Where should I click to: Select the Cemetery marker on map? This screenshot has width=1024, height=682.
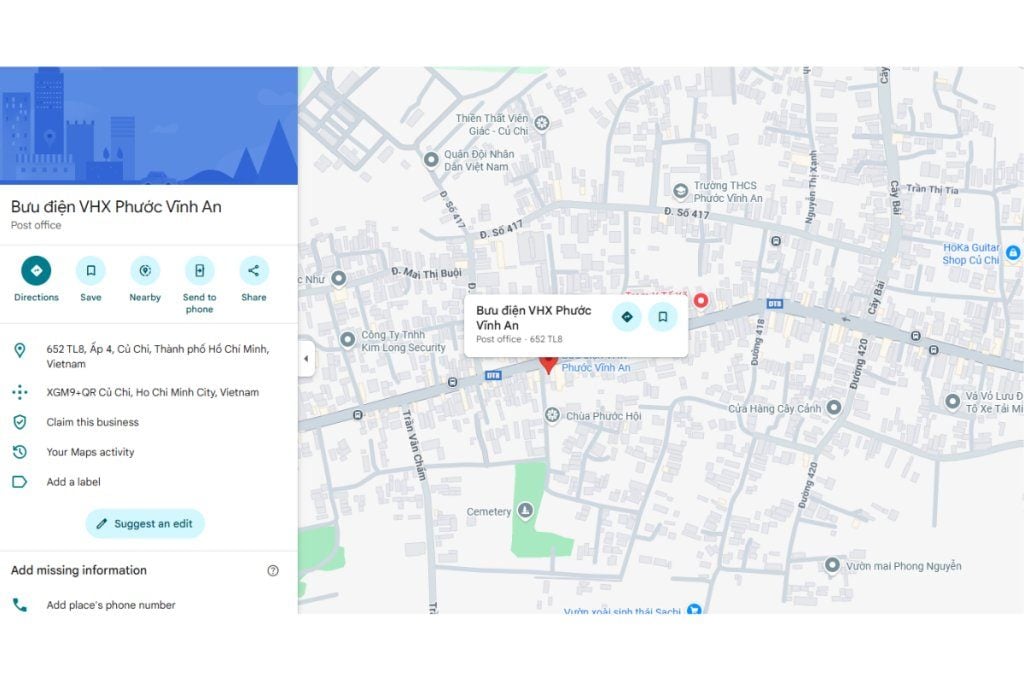tap(525, 512)
